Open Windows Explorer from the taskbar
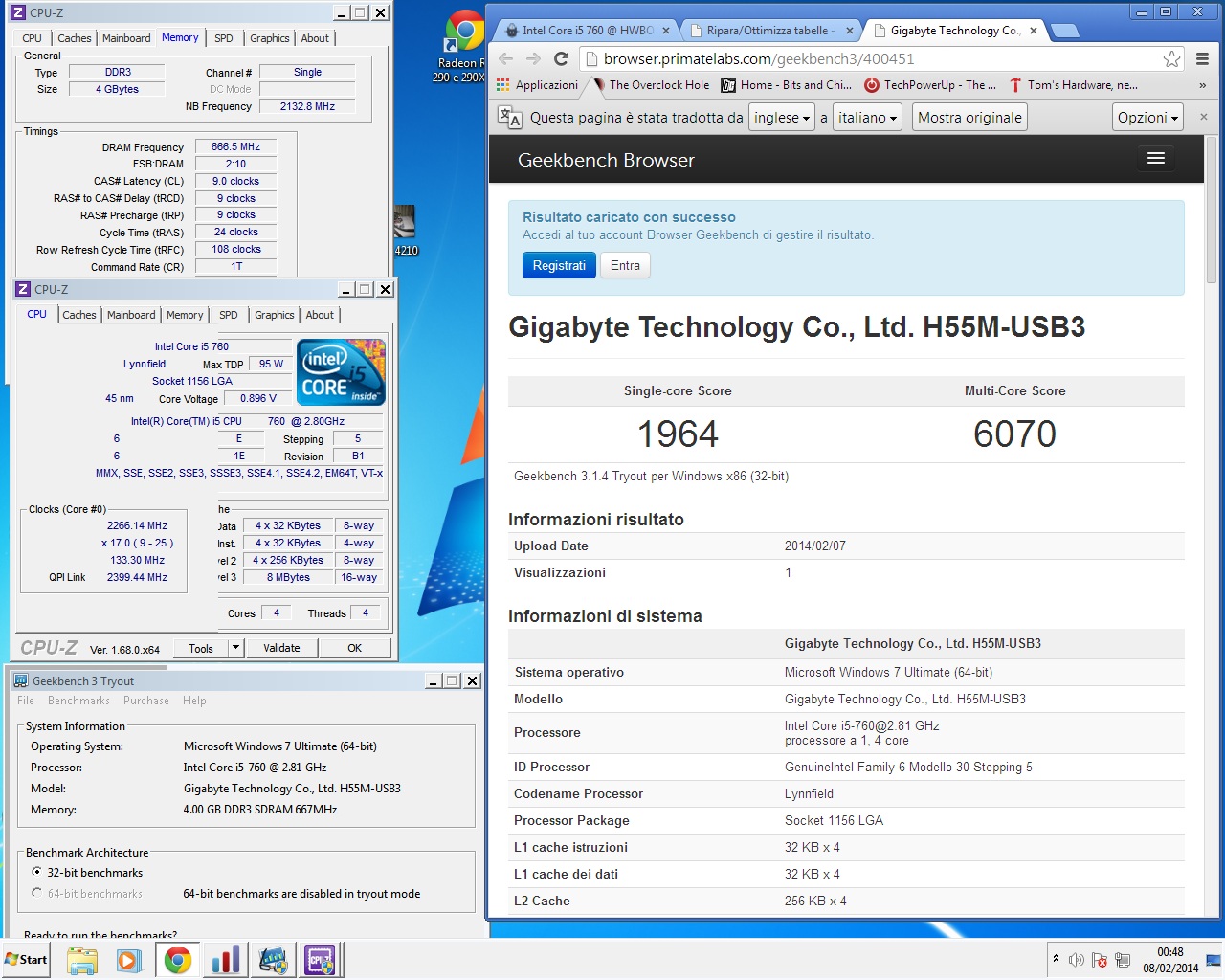Viewport: 1225px width, 980px height. (82, 960)
